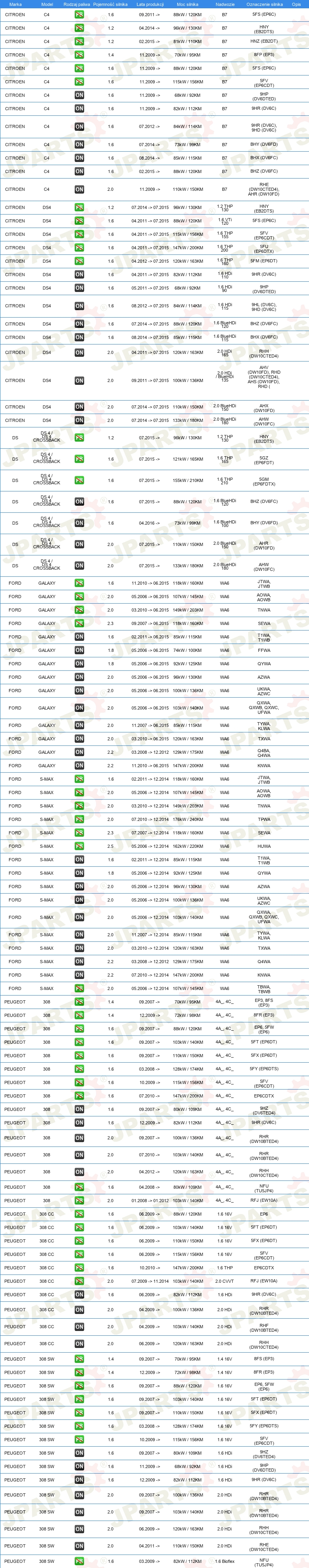Select the 81kW / 110KM power cell
The height and width of the screenshot is (1568, 309).
pyautogui.click(x=187, y=41)
